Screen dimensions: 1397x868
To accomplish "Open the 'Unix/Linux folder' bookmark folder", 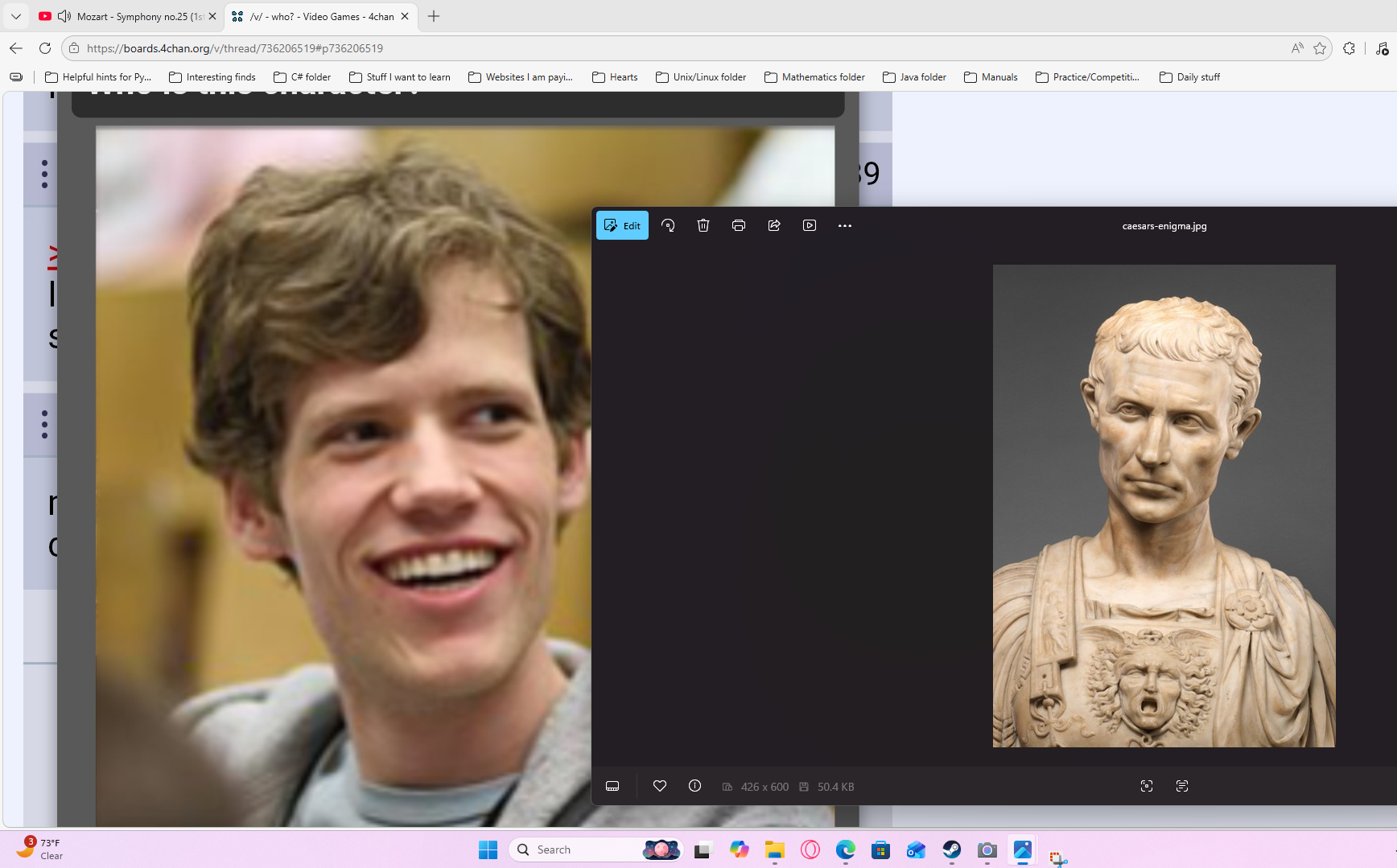I will click(701, 77).
